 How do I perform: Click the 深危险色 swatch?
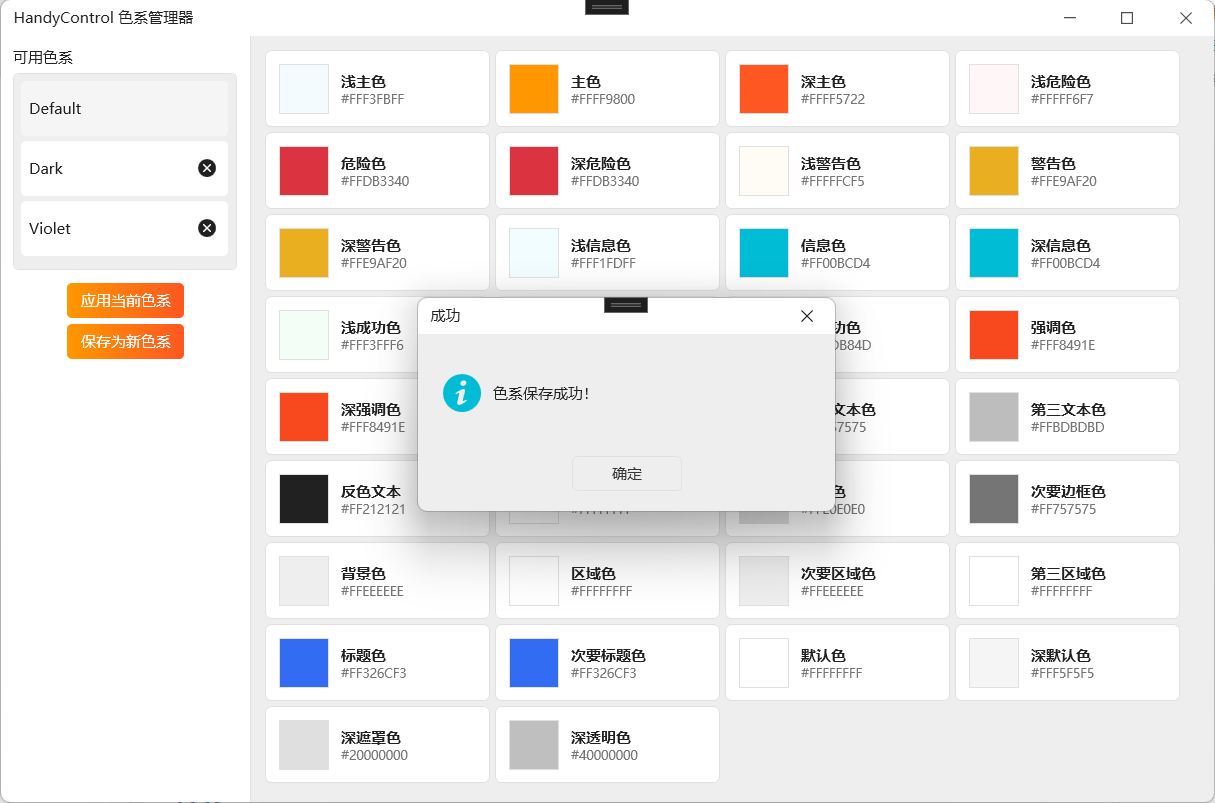tap(534, 171)
